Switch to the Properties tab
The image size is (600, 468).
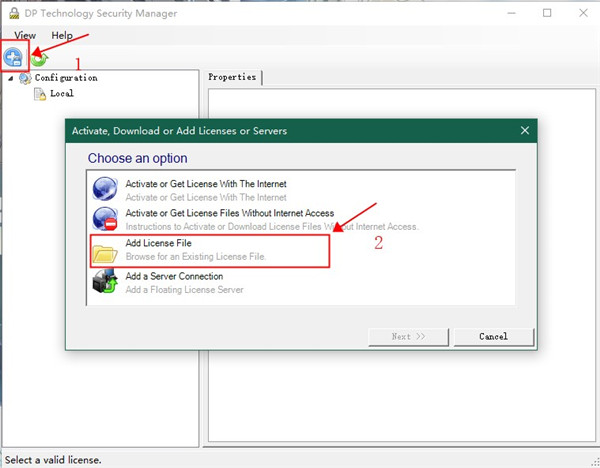232,77
